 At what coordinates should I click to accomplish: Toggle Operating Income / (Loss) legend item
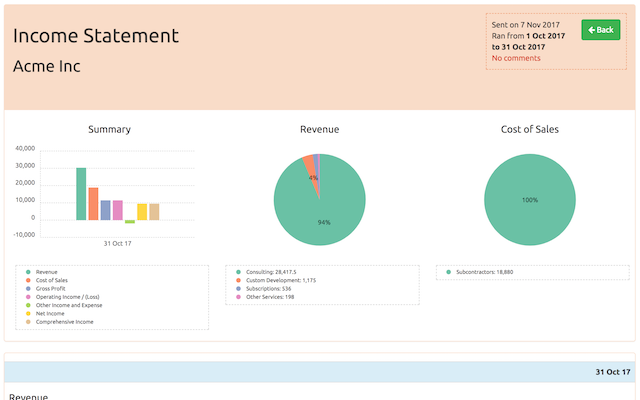click(62, 297)
